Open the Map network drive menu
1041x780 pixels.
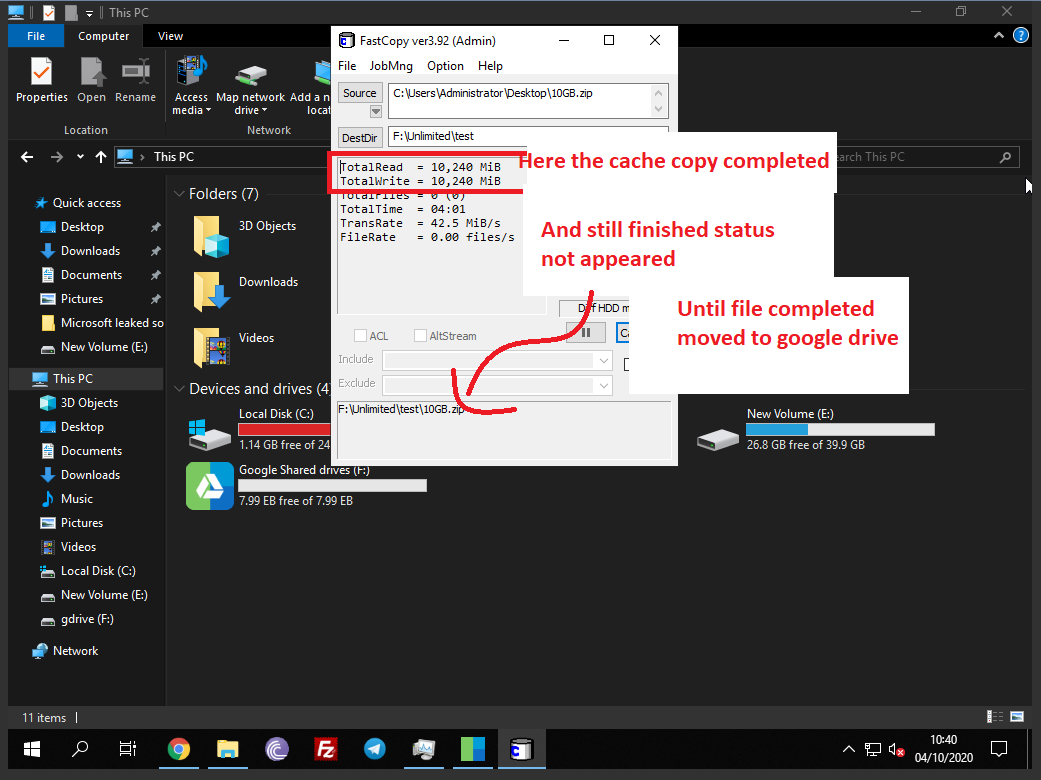point(250,86)
